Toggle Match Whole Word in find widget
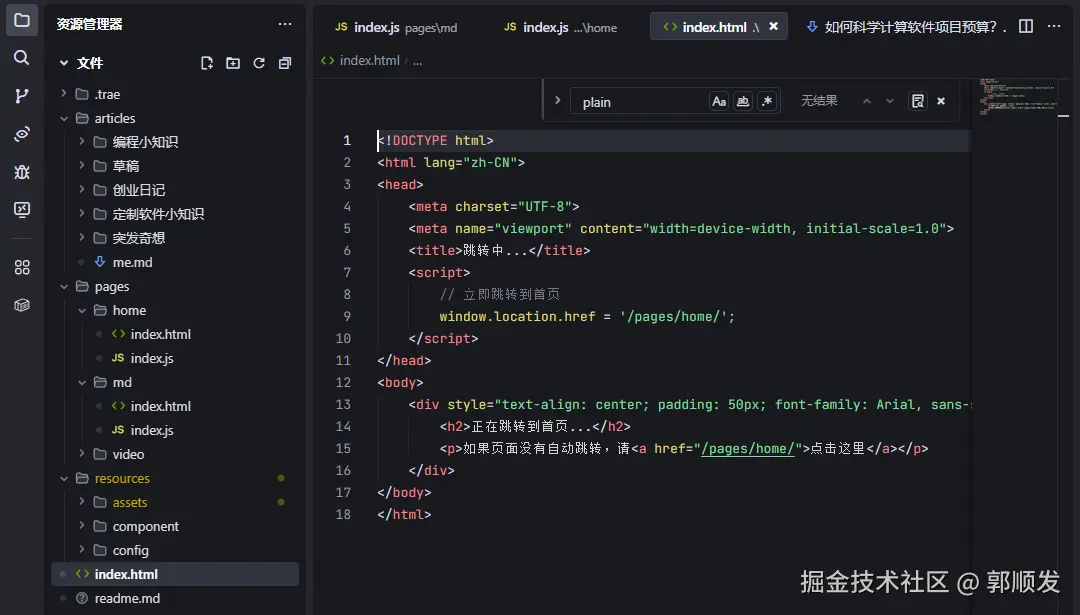Image resolution: width=1080 pixels, height=615 pixels. (742, 101)
